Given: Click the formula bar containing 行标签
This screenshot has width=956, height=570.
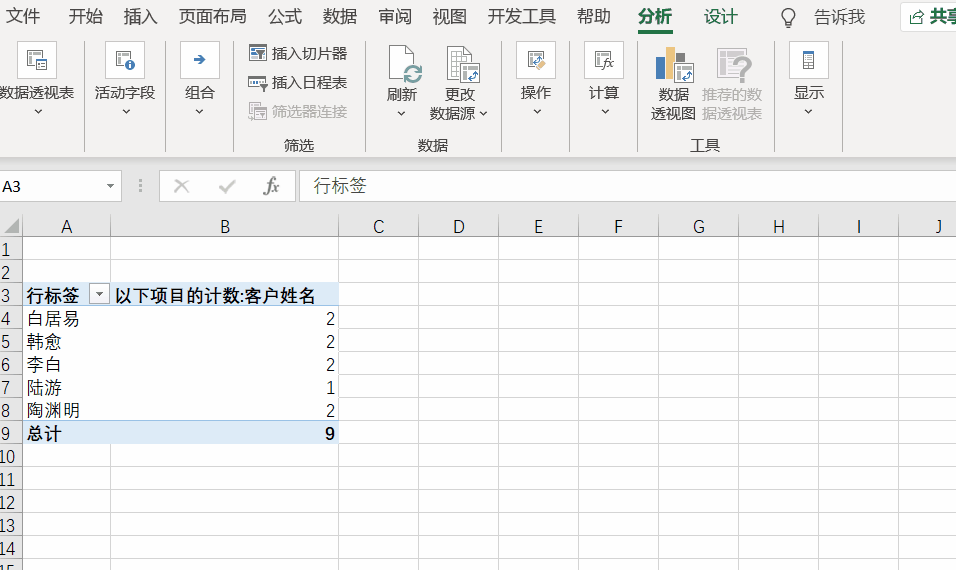Looking at the screenshot, I should click(628, 186).
